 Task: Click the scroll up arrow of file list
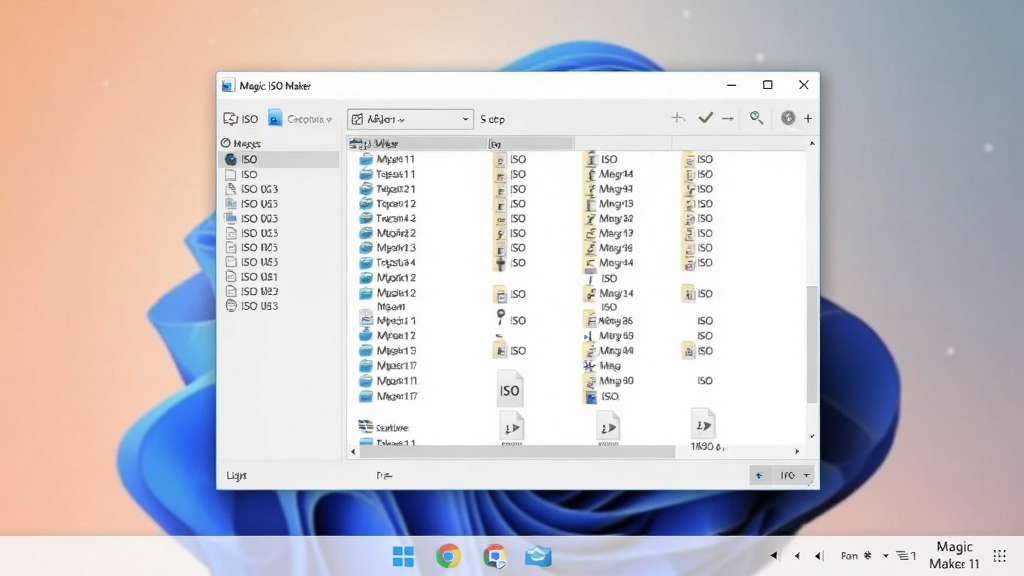[x=812, y=144]
